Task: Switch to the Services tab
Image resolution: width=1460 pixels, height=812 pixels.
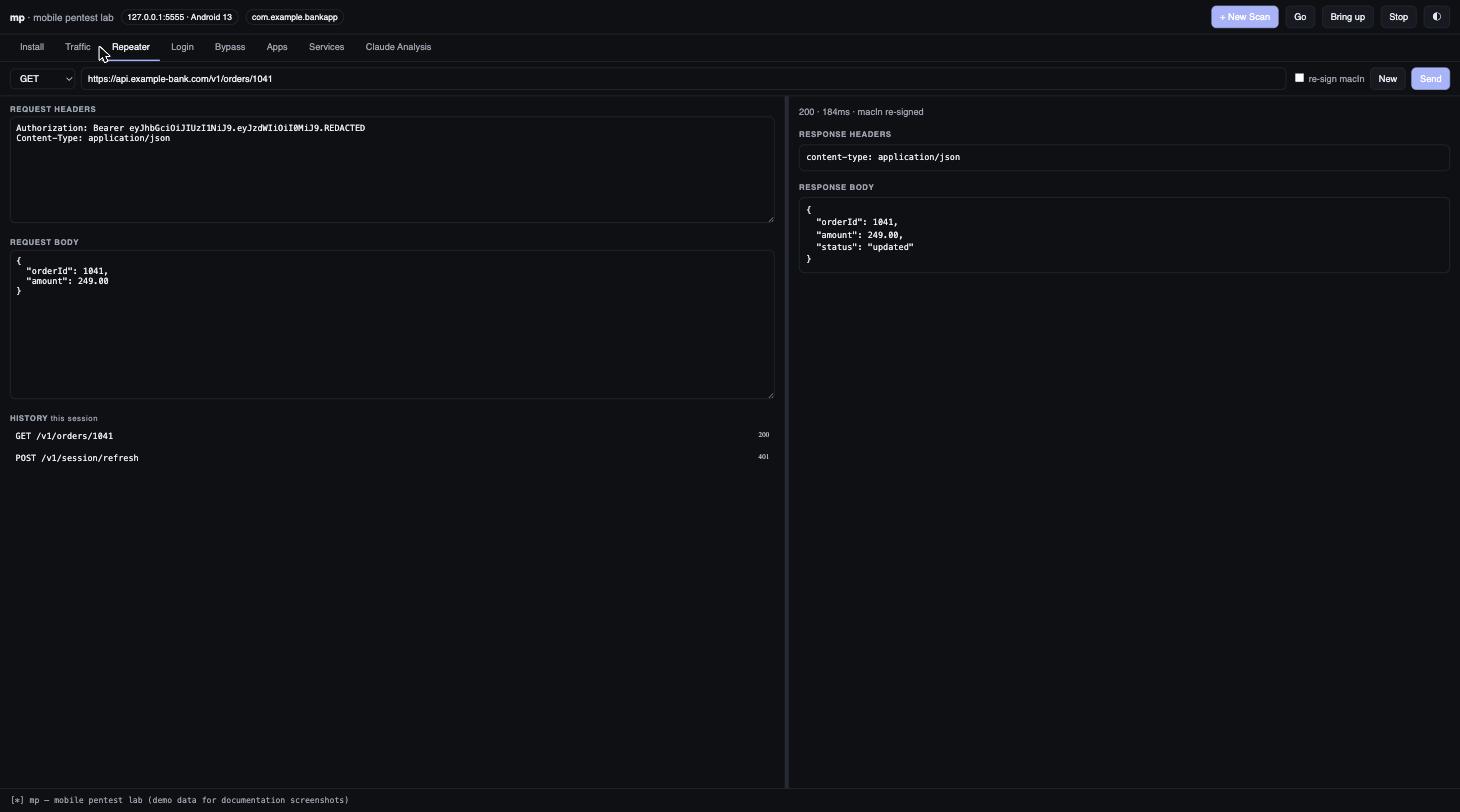Action: (326, 47)
